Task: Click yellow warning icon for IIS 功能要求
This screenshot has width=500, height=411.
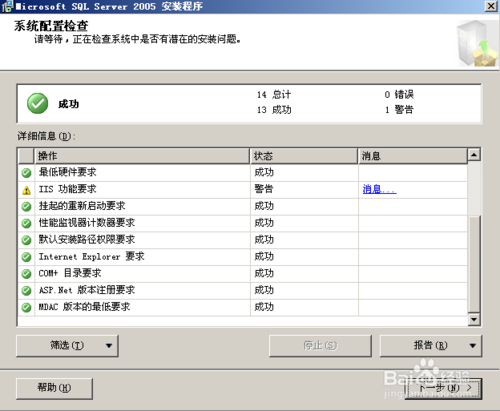Action: (26, 190)
